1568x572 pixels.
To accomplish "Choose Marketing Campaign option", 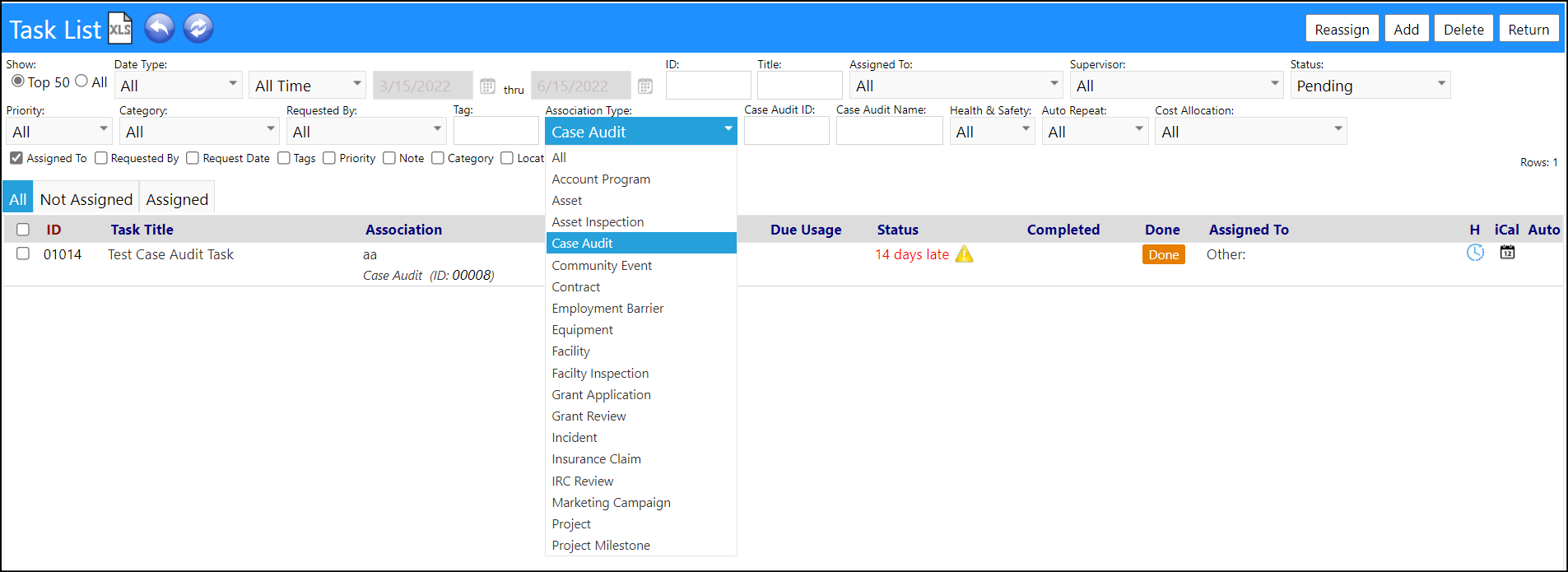I will [x=641, y=502].
